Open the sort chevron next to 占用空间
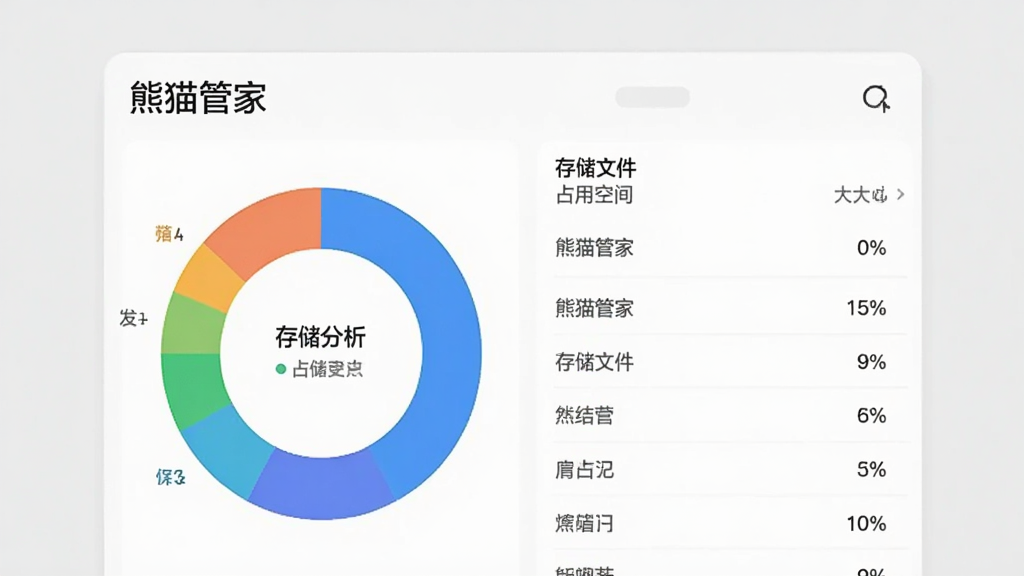The image size is (1024, 576). click(x=901, y=195)
